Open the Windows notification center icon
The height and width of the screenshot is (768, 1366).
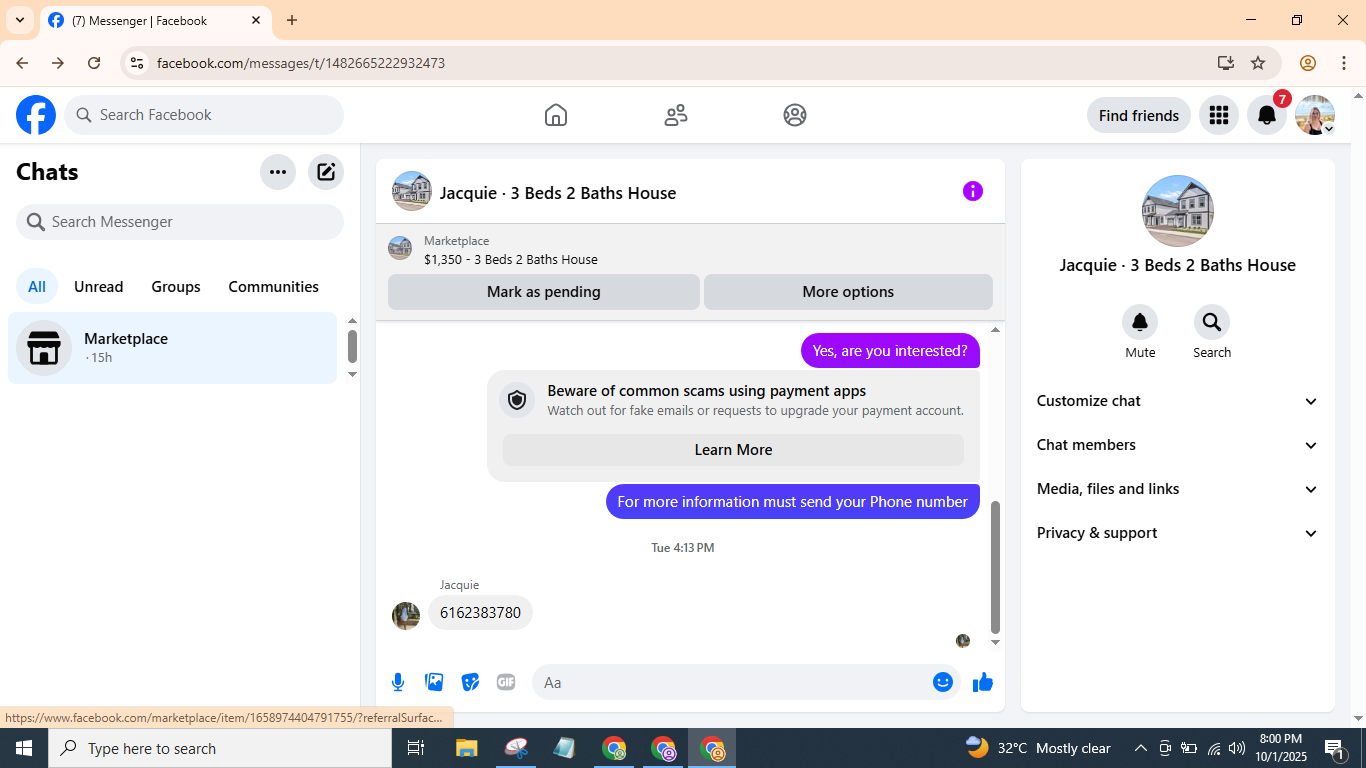click(1334, 748)
